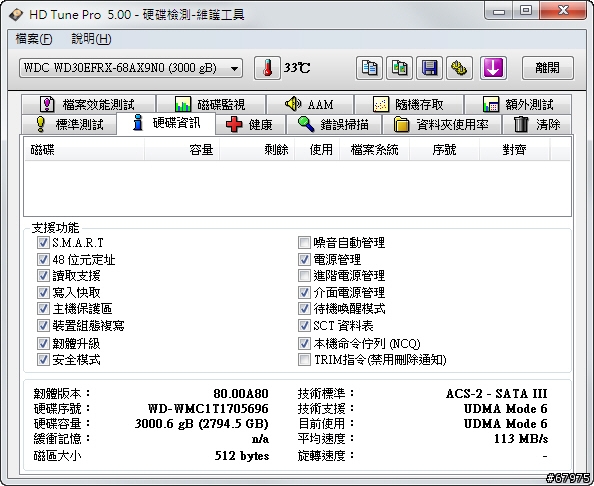The image size is (594, 486).
Task: Switch to the 隨機存取 tab
Action: click(x=409, y=104)
